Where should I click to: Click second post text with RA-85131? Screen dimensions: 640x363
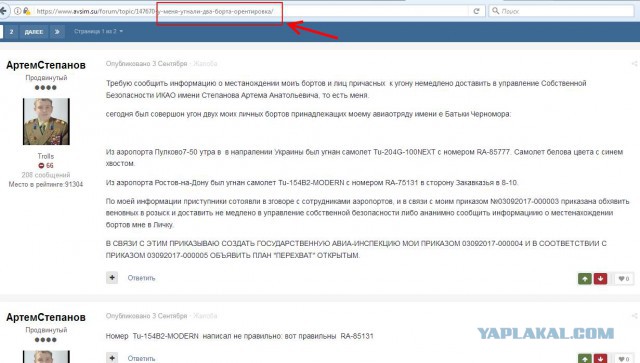(x=240, y=336)
